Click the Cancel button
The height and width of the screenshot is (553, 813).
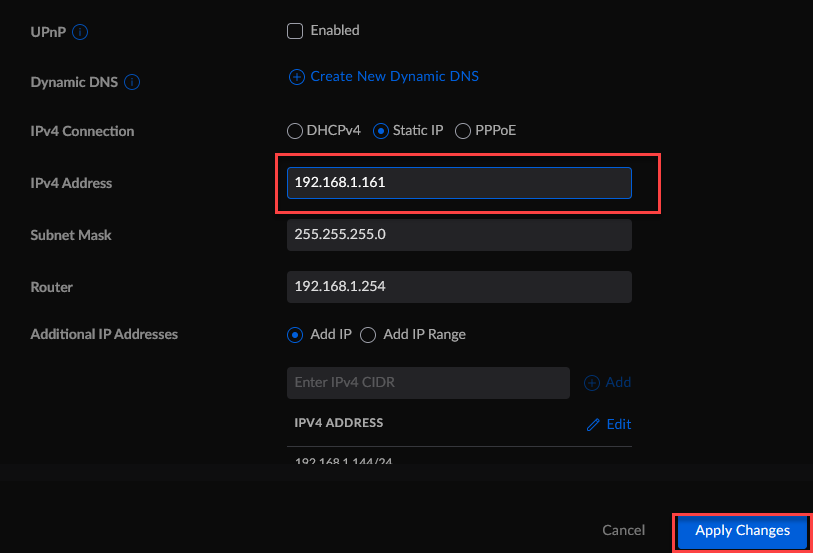tap(623, 531)
